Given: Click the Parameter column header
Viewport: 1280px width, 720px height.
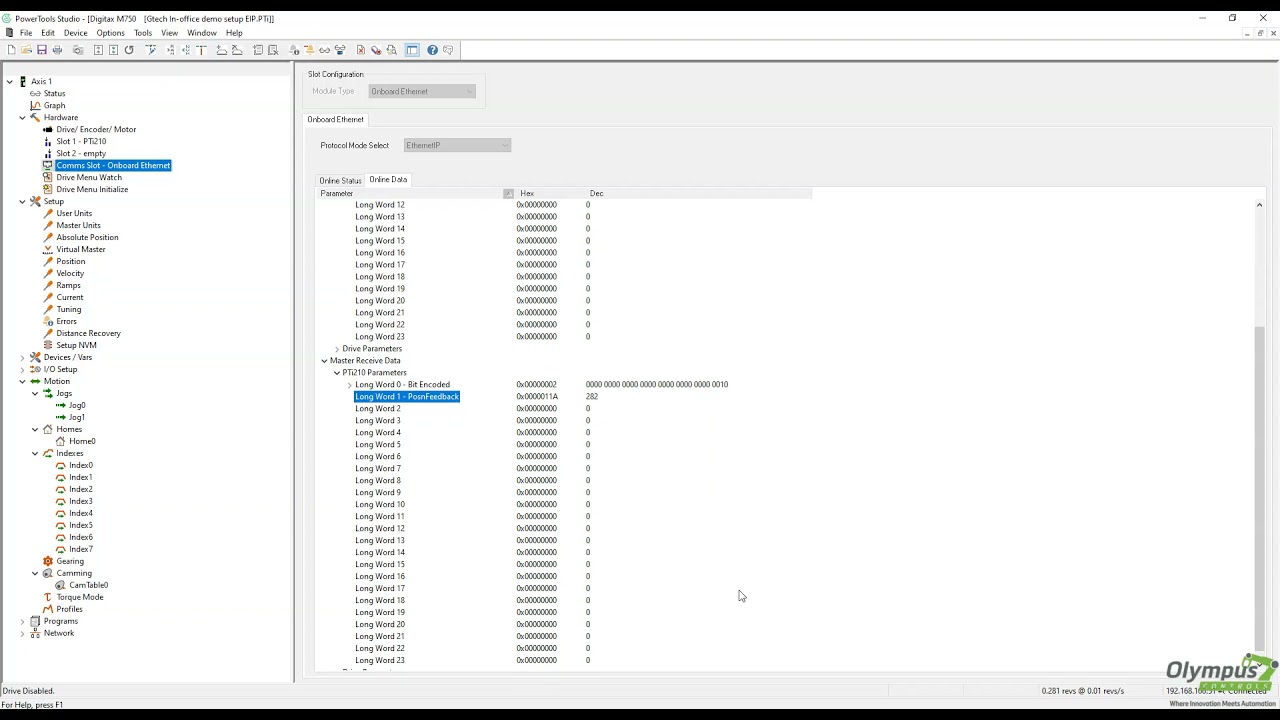Looking at the screenshot, I should click(415, 194).
